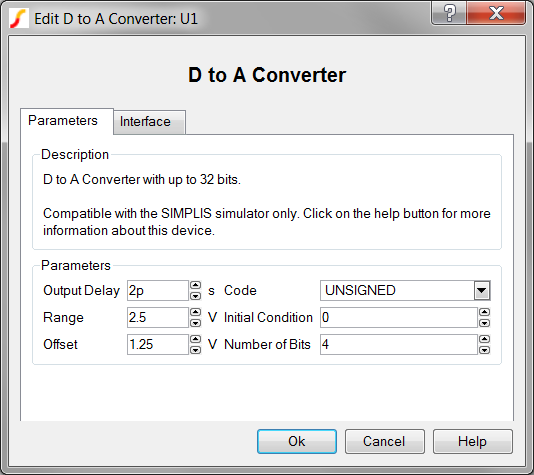Open the Code dropdown arrow
Screen dimensions: 534x475
(x=482, y=290)
